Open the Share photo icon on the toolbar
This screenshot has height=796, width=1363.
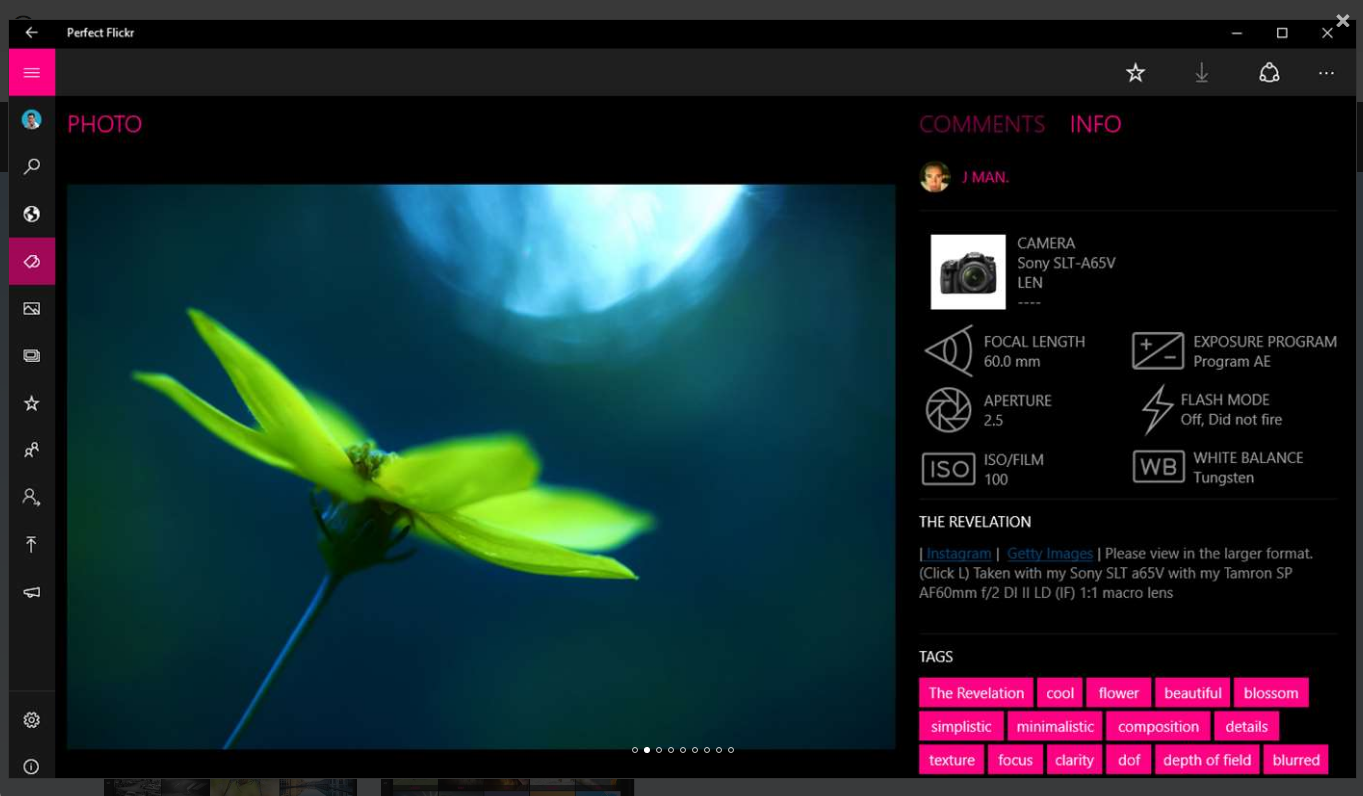(1269, 72)
